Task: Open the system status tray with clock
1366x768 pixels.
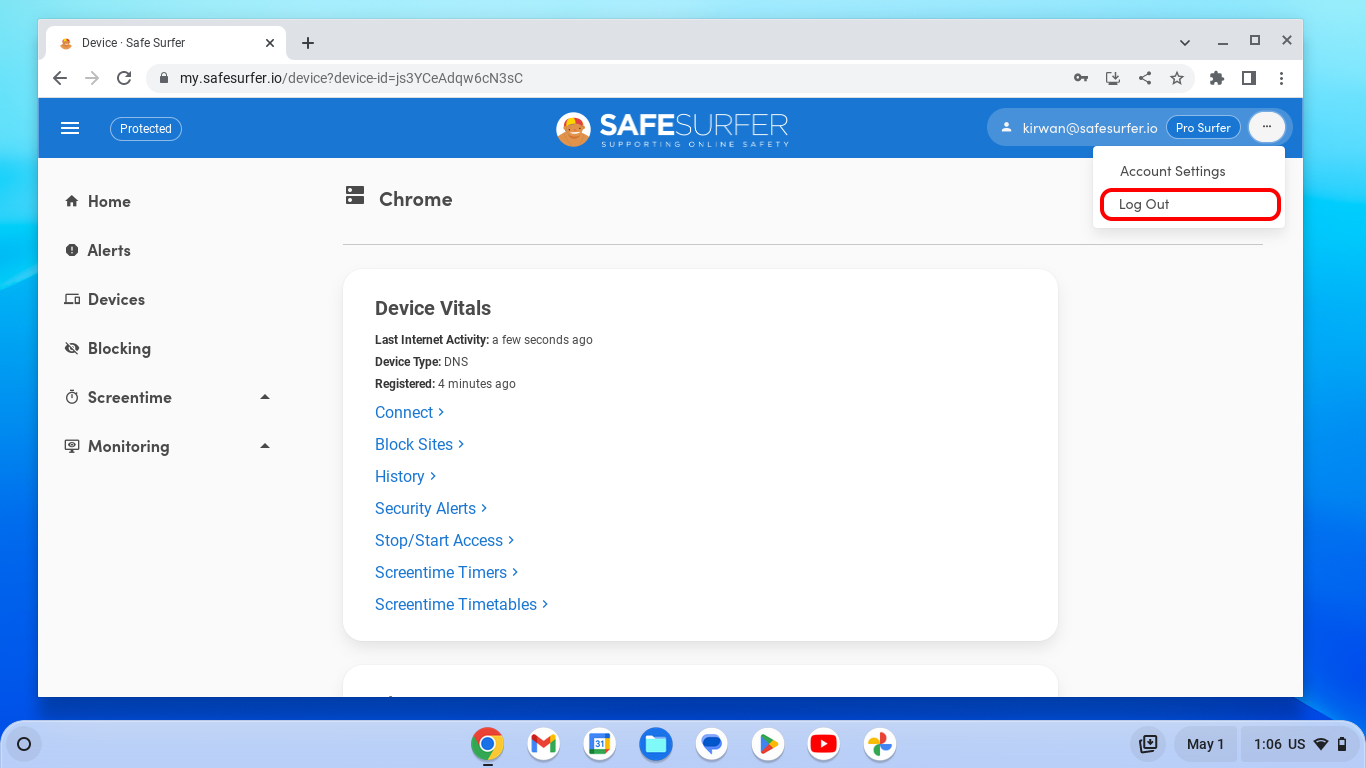Action: 1300,744
